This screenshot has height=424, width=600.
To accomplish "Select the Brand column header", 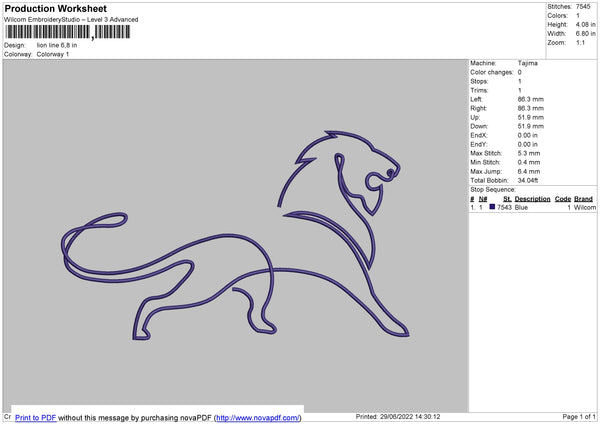I will click(x=584, y=198).
